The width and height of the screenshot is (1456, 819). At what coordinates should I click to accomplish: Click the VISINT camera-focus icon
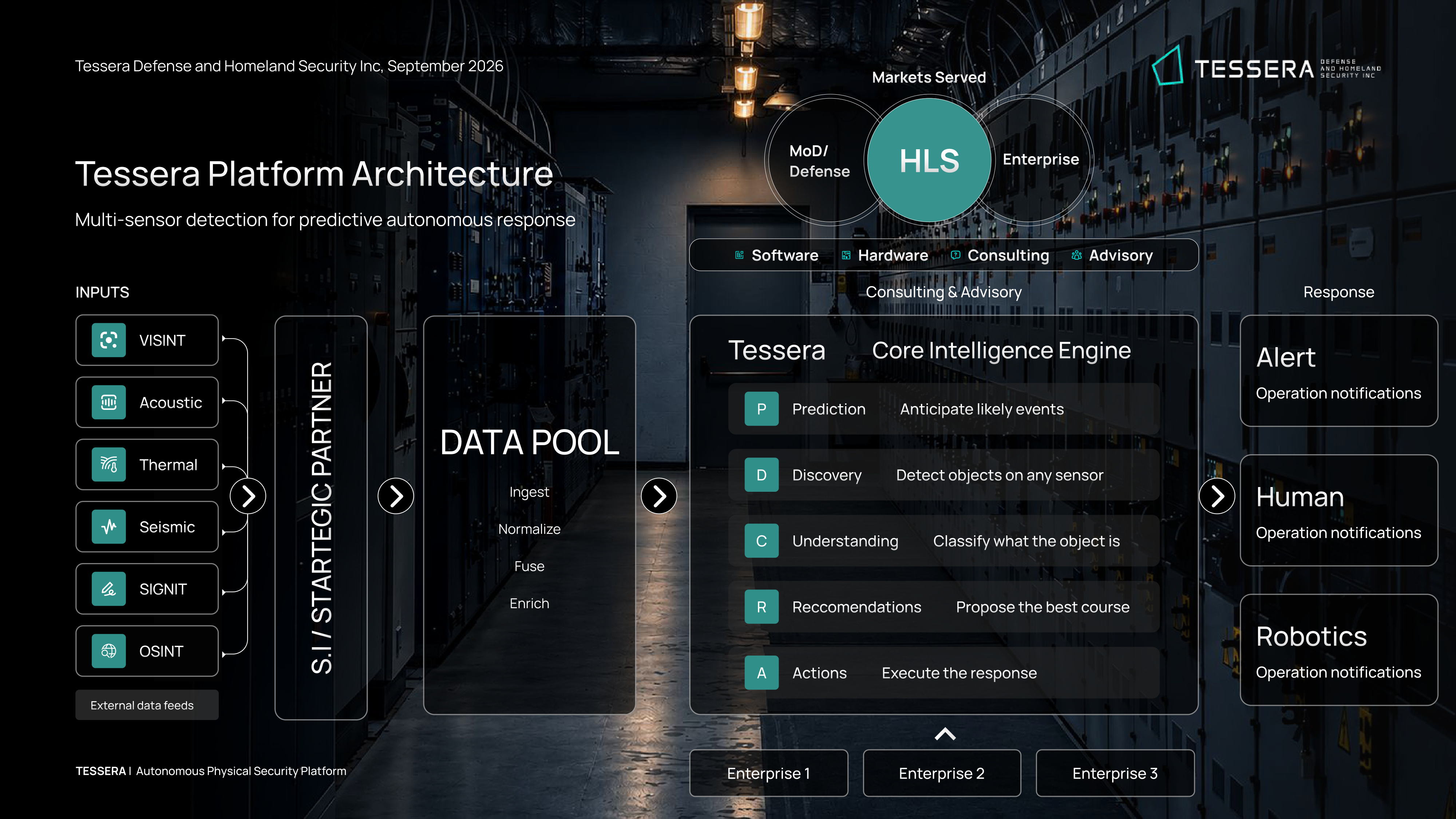click(x=108, y=340)
